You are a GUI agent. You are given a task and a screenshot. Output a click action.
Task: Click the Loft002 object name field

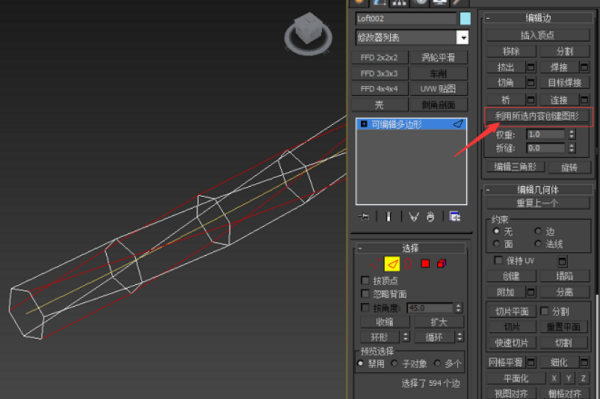(406, 18)
